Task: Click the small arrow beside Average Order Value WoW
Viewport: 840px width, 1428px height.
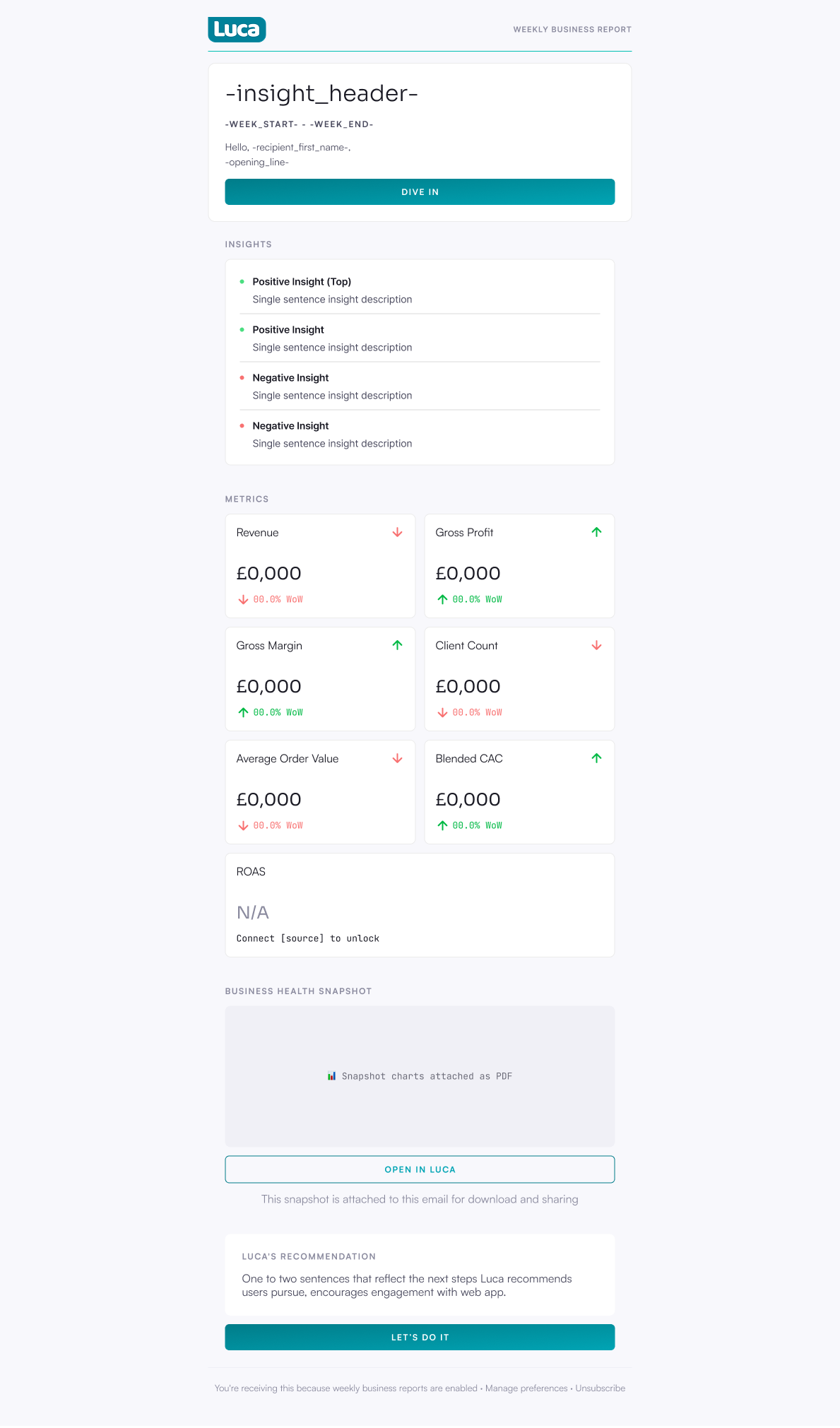Action: 243,825
